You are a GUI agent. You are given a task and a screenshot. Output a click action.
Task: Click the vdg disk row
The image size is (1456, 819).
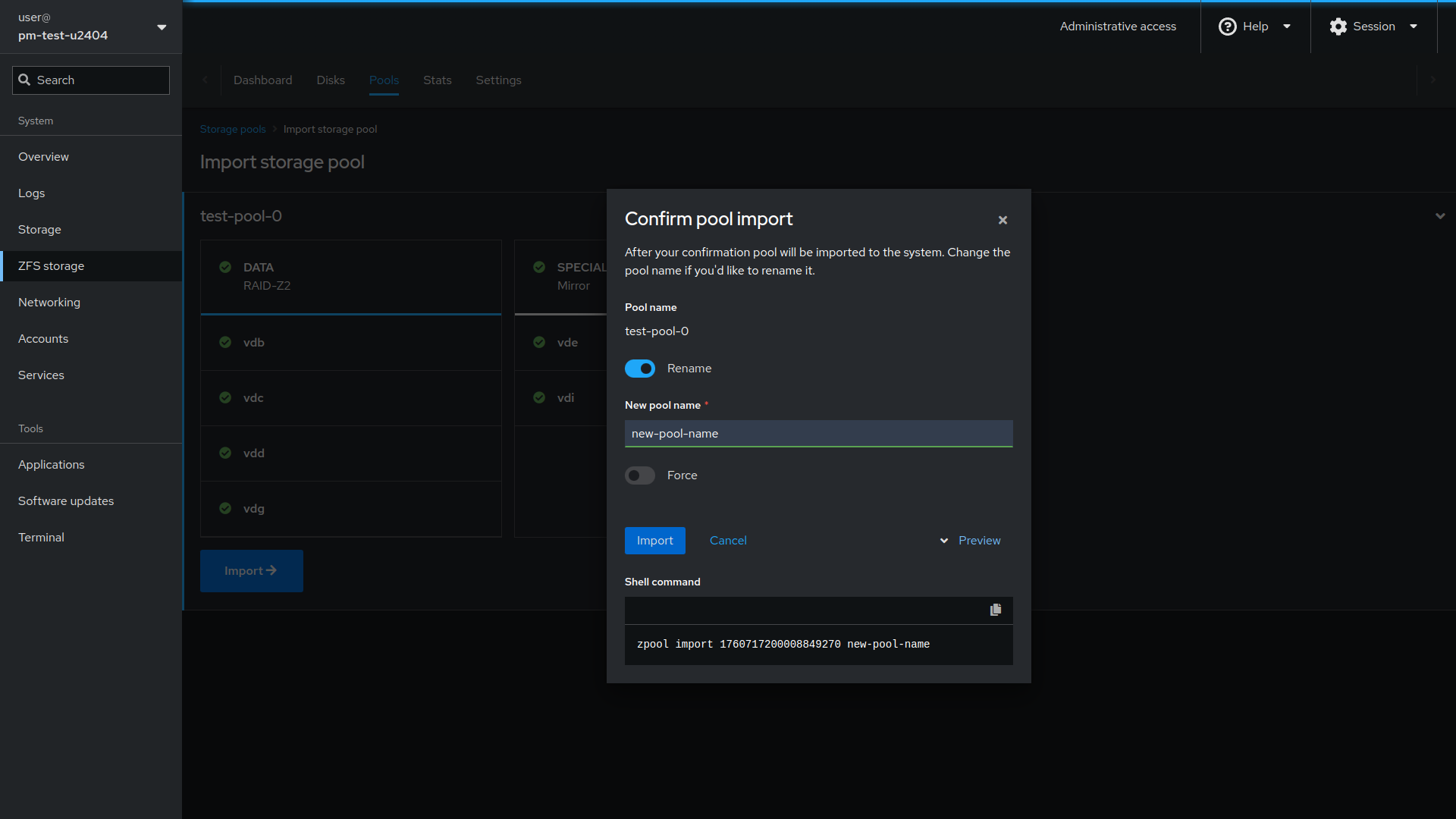351,509
